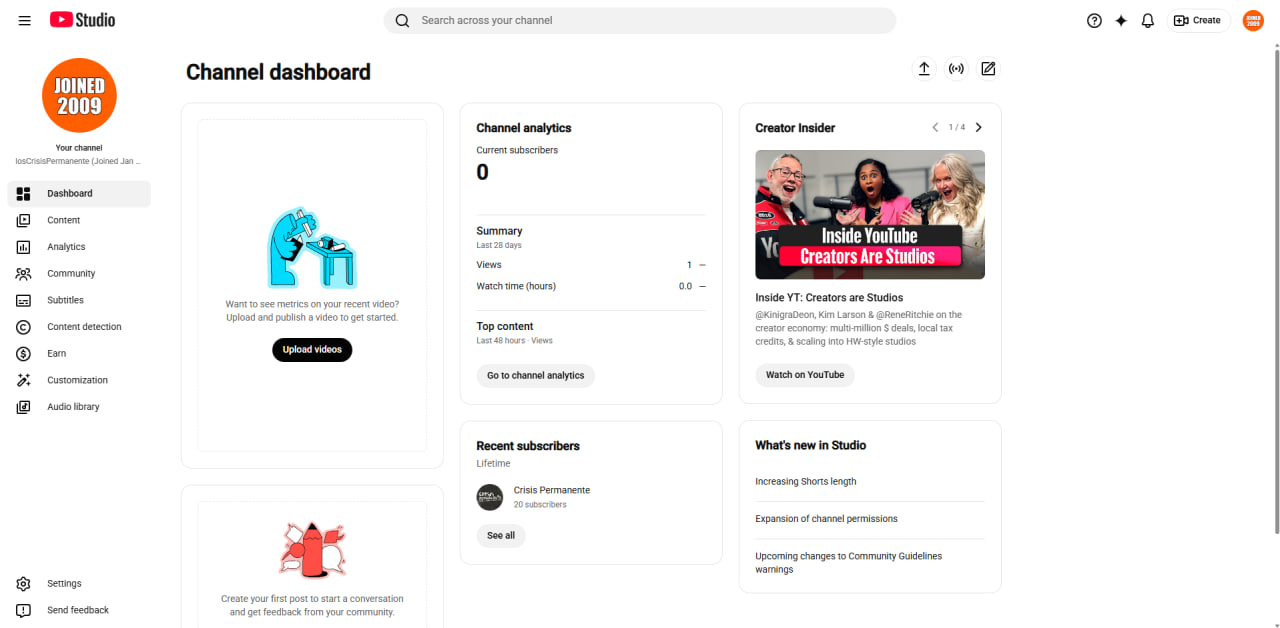Open Settings in the sidebar
1280x628 pixels.
coord(79,584)
